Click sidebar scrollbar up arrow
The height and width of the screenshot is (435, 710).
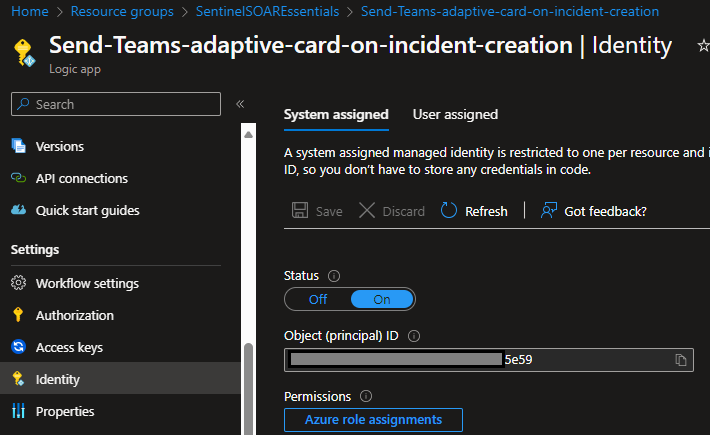(x=248, y=134)
